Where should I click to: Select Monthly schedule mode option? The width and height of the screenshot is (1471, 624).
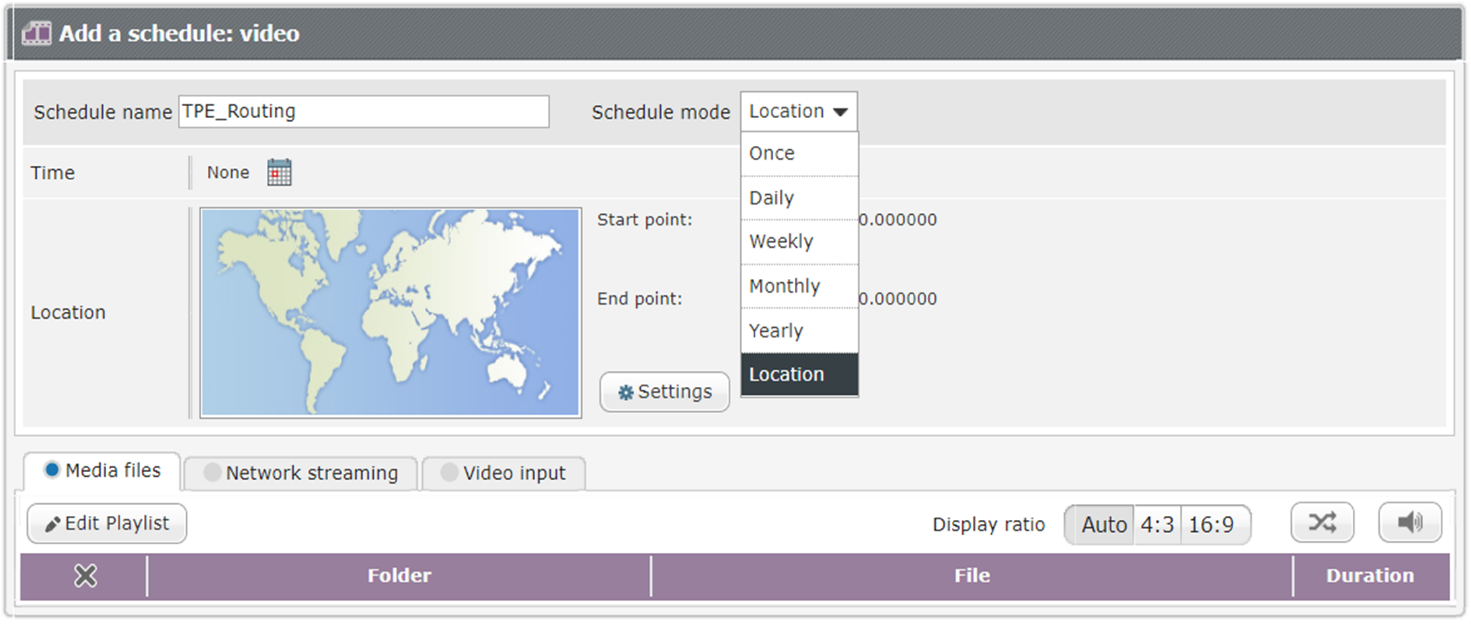point(799,286)
